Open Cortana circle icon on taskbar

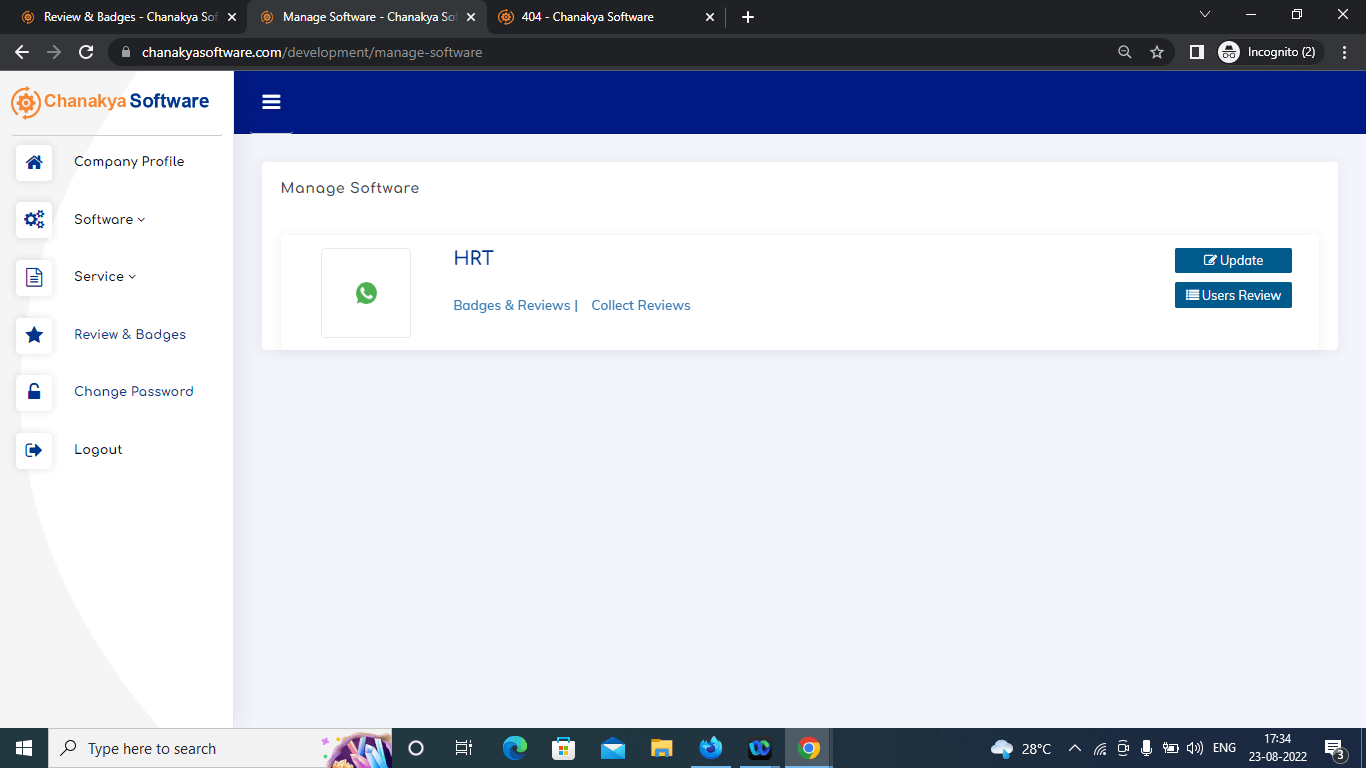(x=416, y=748)
